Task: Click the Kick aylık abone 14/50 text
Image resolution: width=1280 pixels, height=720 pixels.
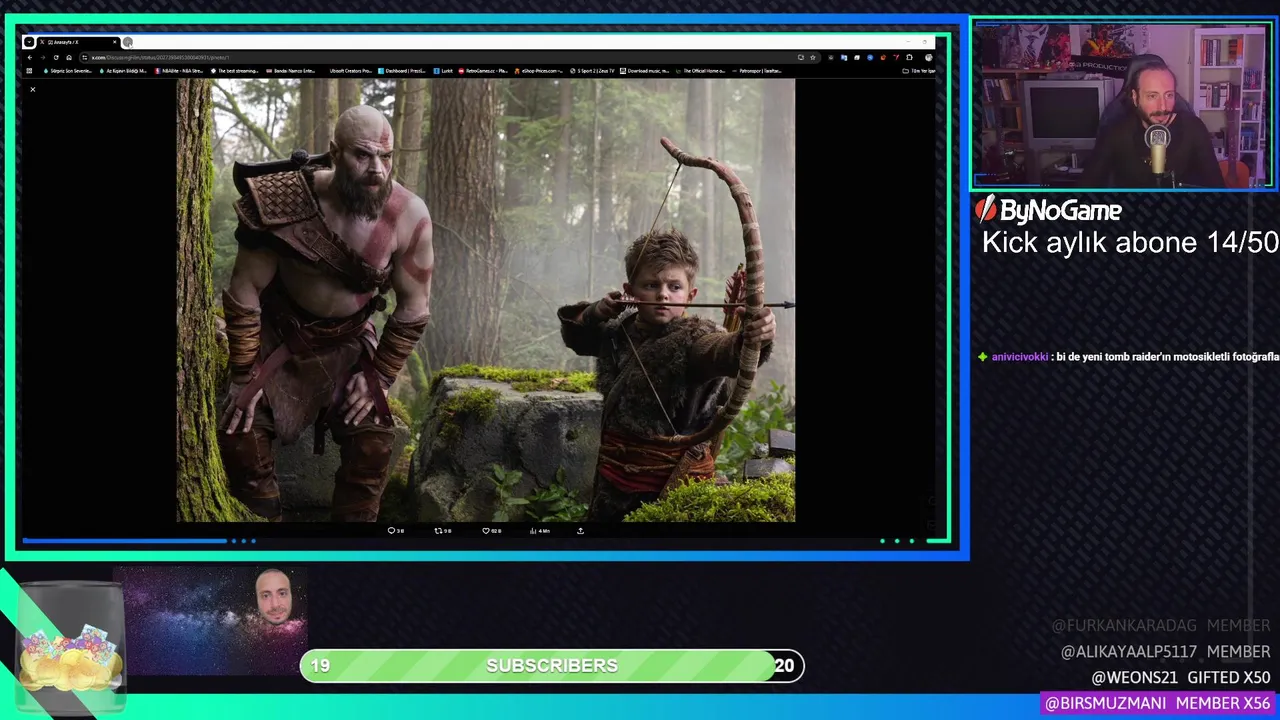Action: pos(1130,243)
